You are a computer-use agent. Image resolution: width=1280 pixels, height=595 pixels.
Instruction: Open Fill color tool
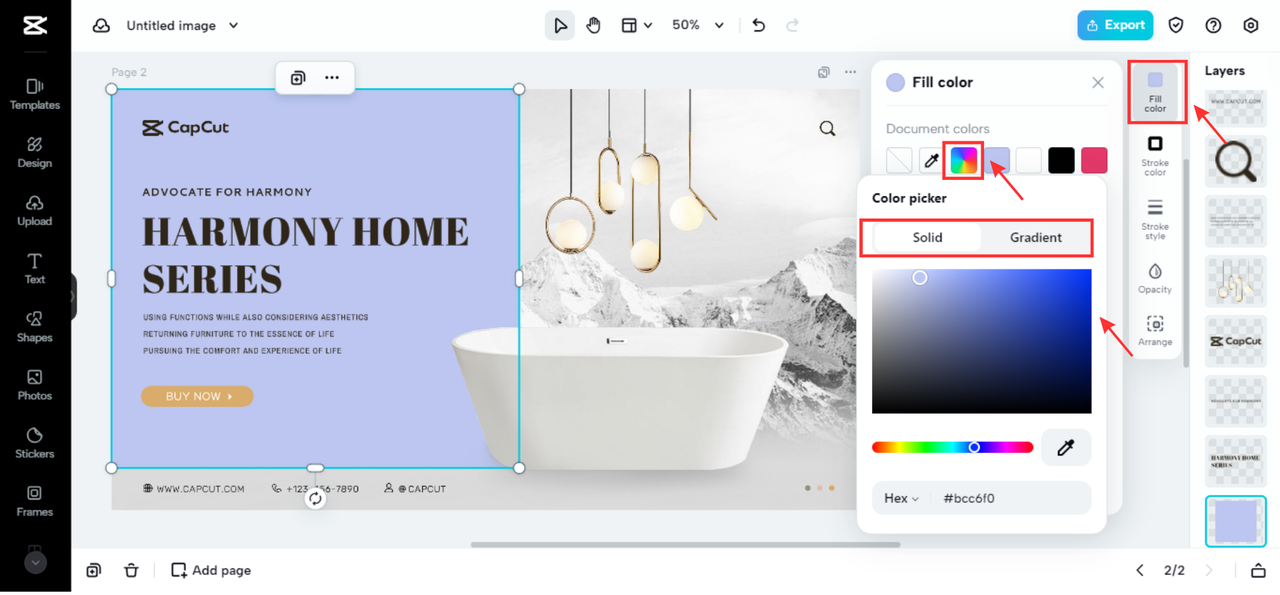point(1155,91)
